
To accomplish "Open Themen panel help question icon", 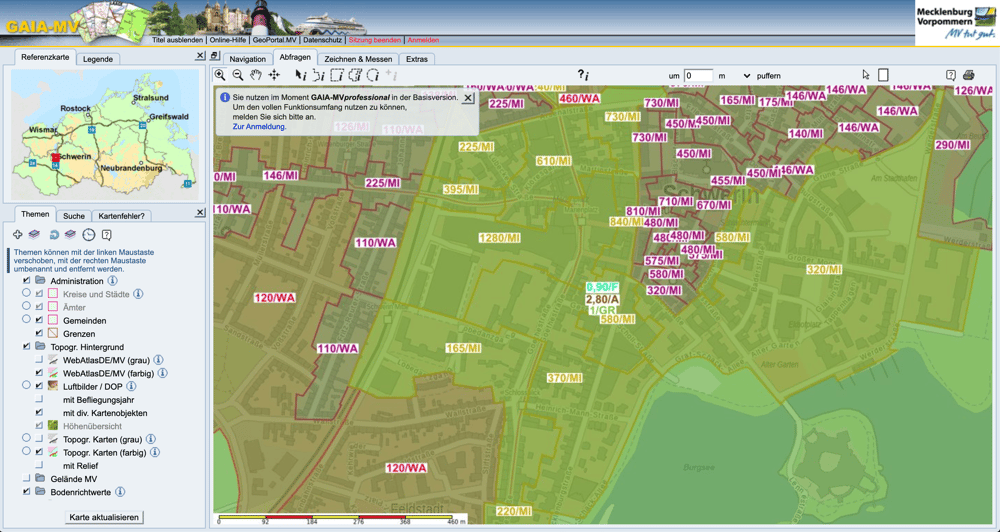I will [107, 235].
